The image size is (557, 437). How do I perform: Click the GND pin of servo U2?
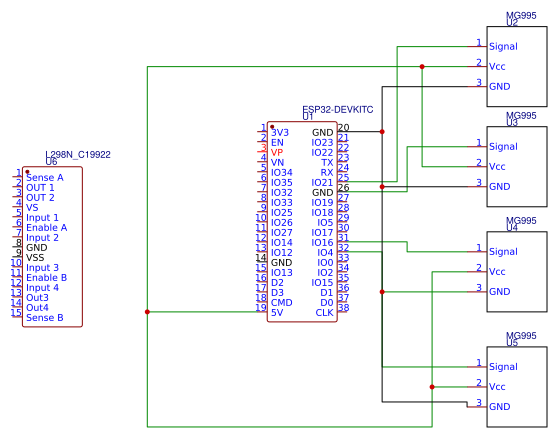[499, 87]
